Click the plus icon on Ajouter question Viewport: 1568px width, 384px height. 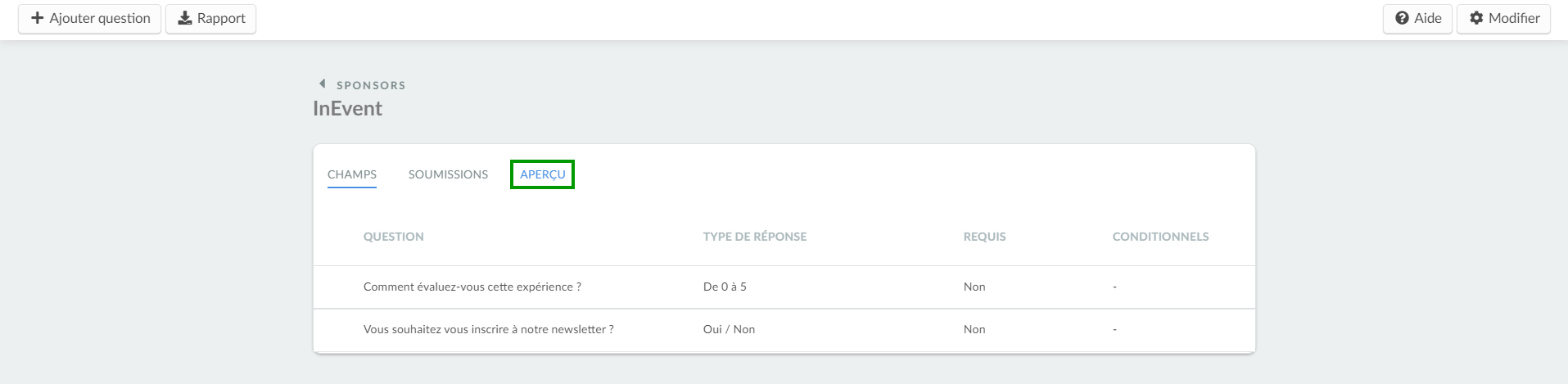(x=37, y=18)
